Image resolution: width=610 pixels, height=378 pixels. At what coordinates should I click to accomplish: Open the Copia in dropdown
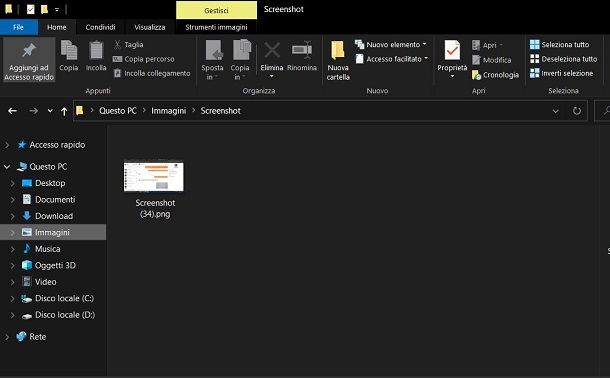240,60
